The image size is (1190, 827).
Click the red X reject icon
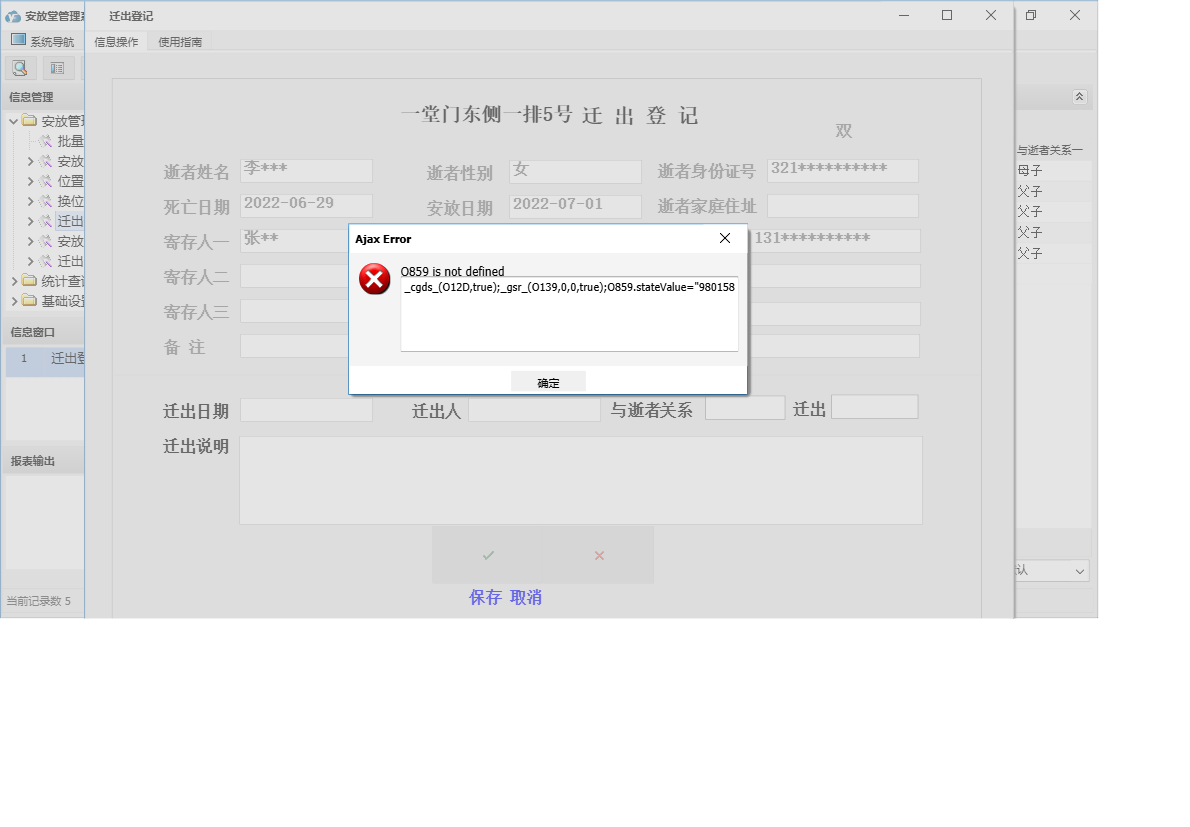598,554
